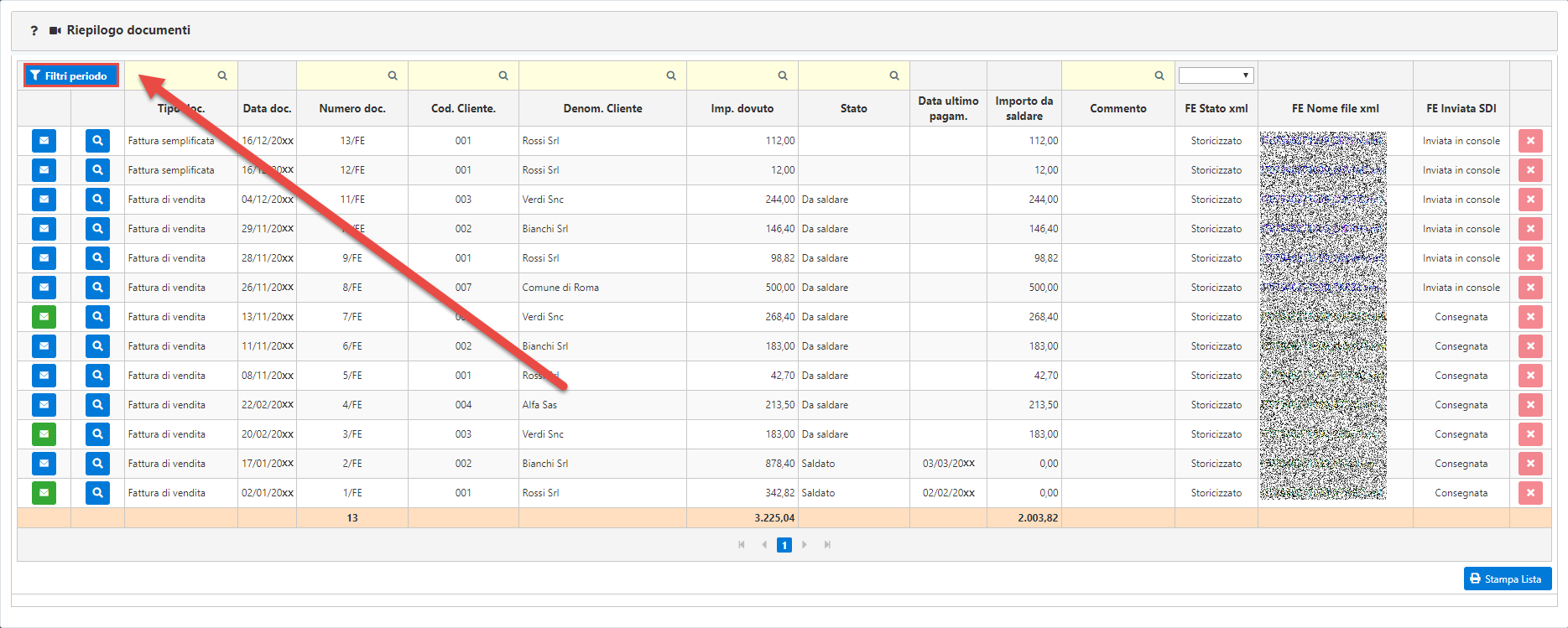
Task: Remove invoice 3/FE with red X
Action: pos(1530,434)
